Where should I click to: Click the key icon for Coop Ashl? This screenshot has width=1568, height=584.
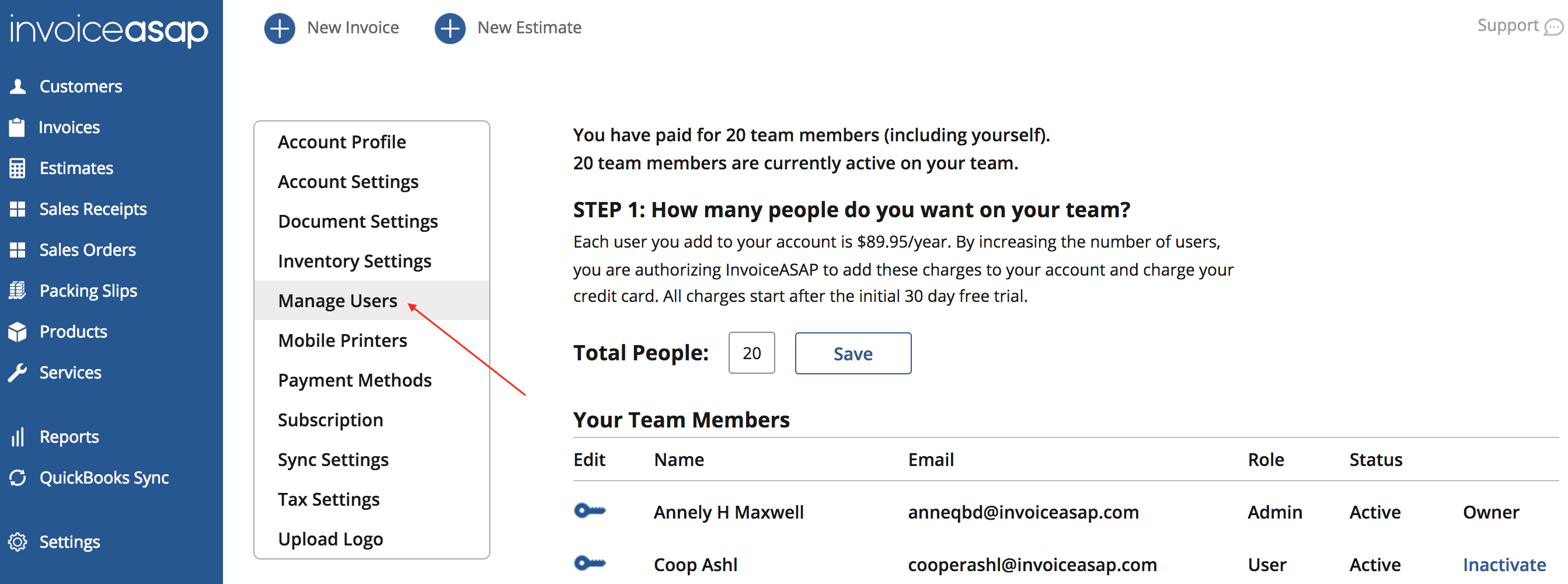[x=589, y=564]
